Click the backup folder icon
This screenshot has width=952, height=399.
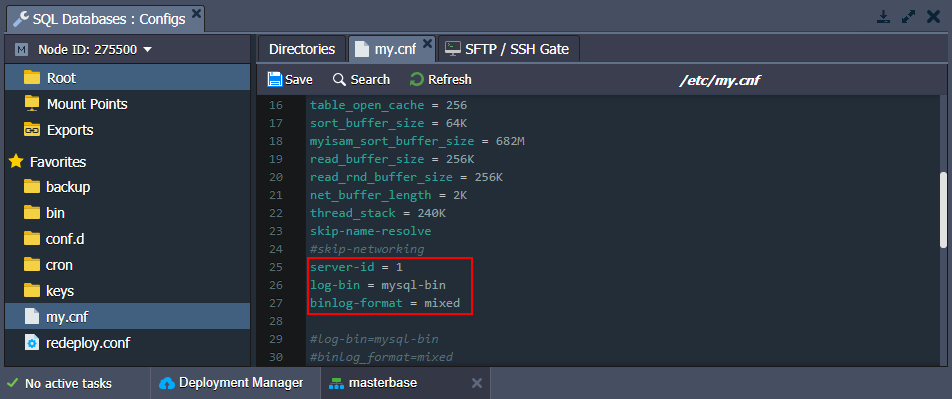[32, 186]
